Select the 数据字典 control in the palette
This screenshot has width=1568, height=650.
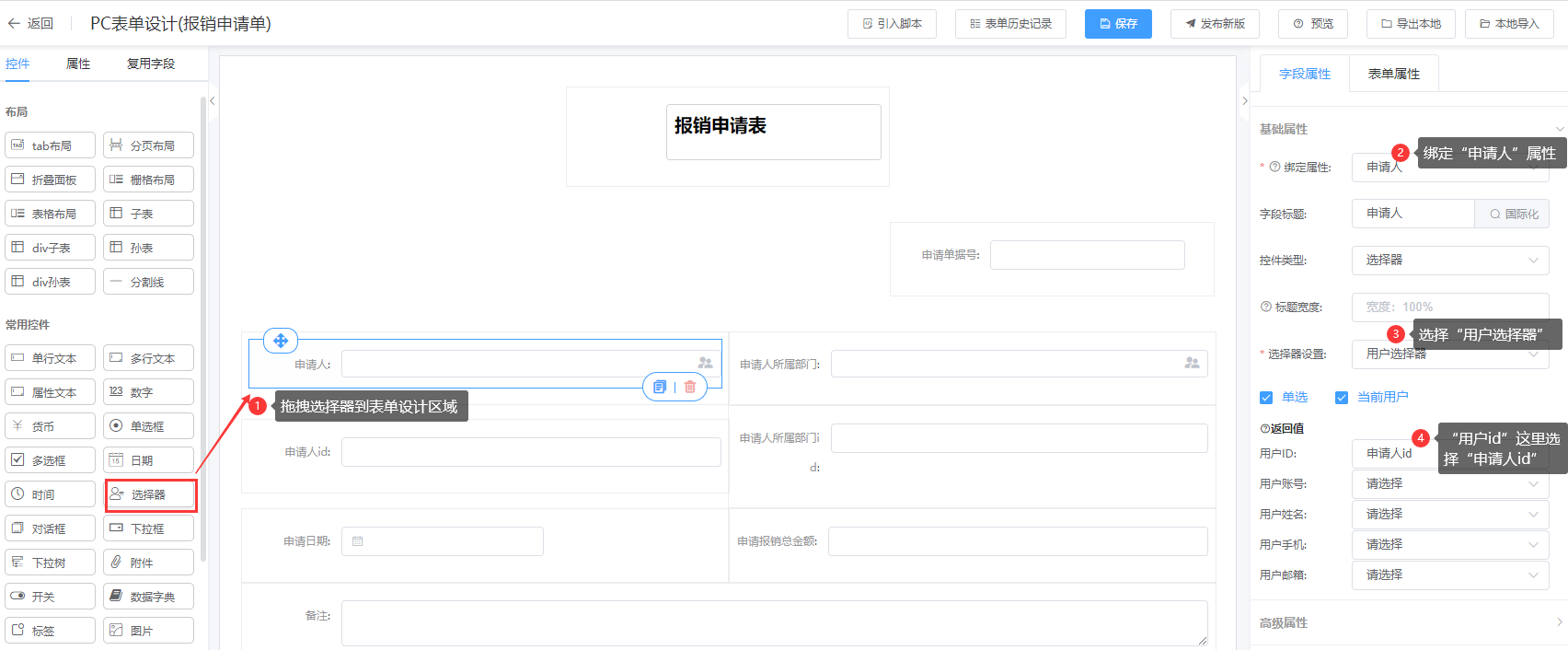148,597
